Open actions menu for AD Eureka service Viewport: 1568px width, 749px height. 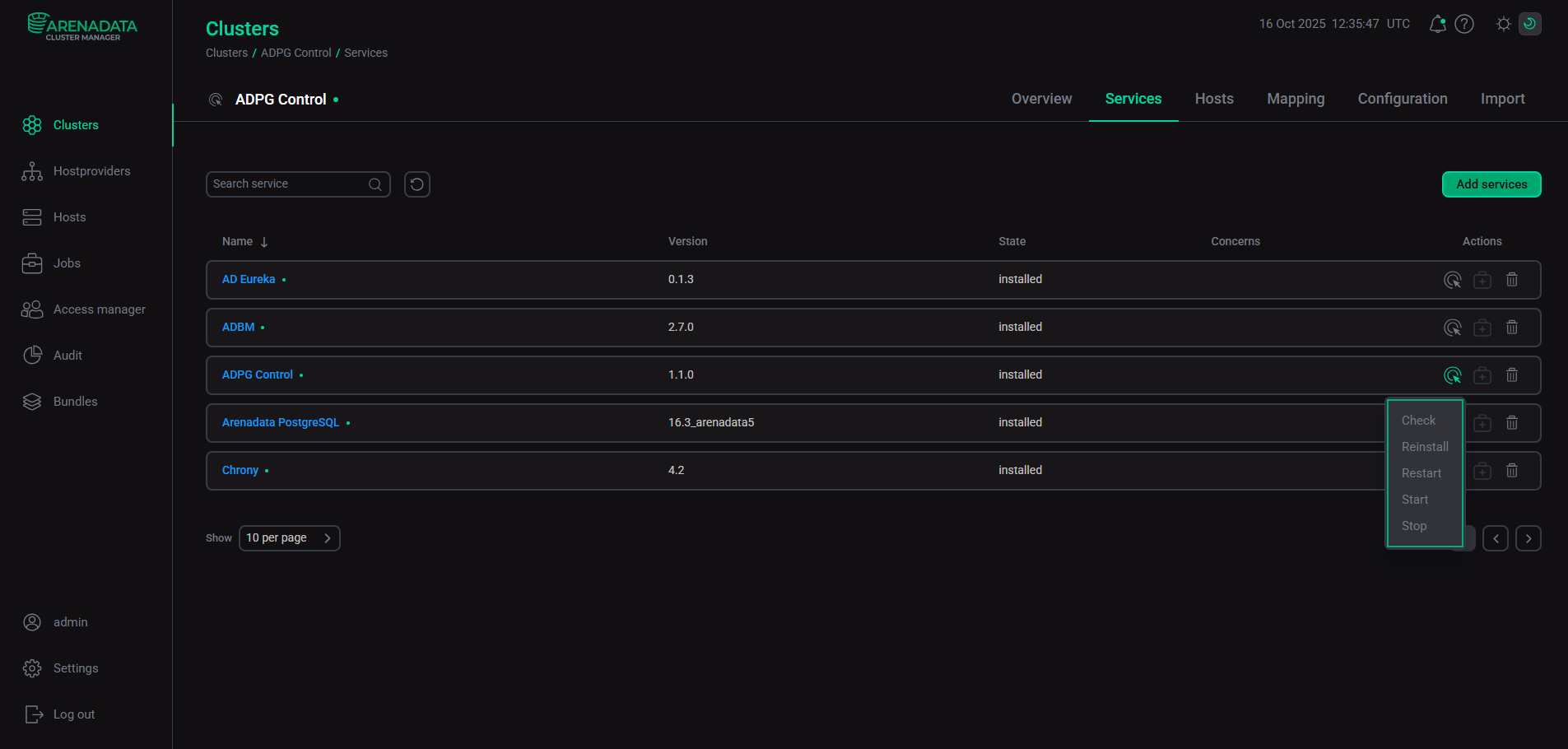coord(1452,279)
